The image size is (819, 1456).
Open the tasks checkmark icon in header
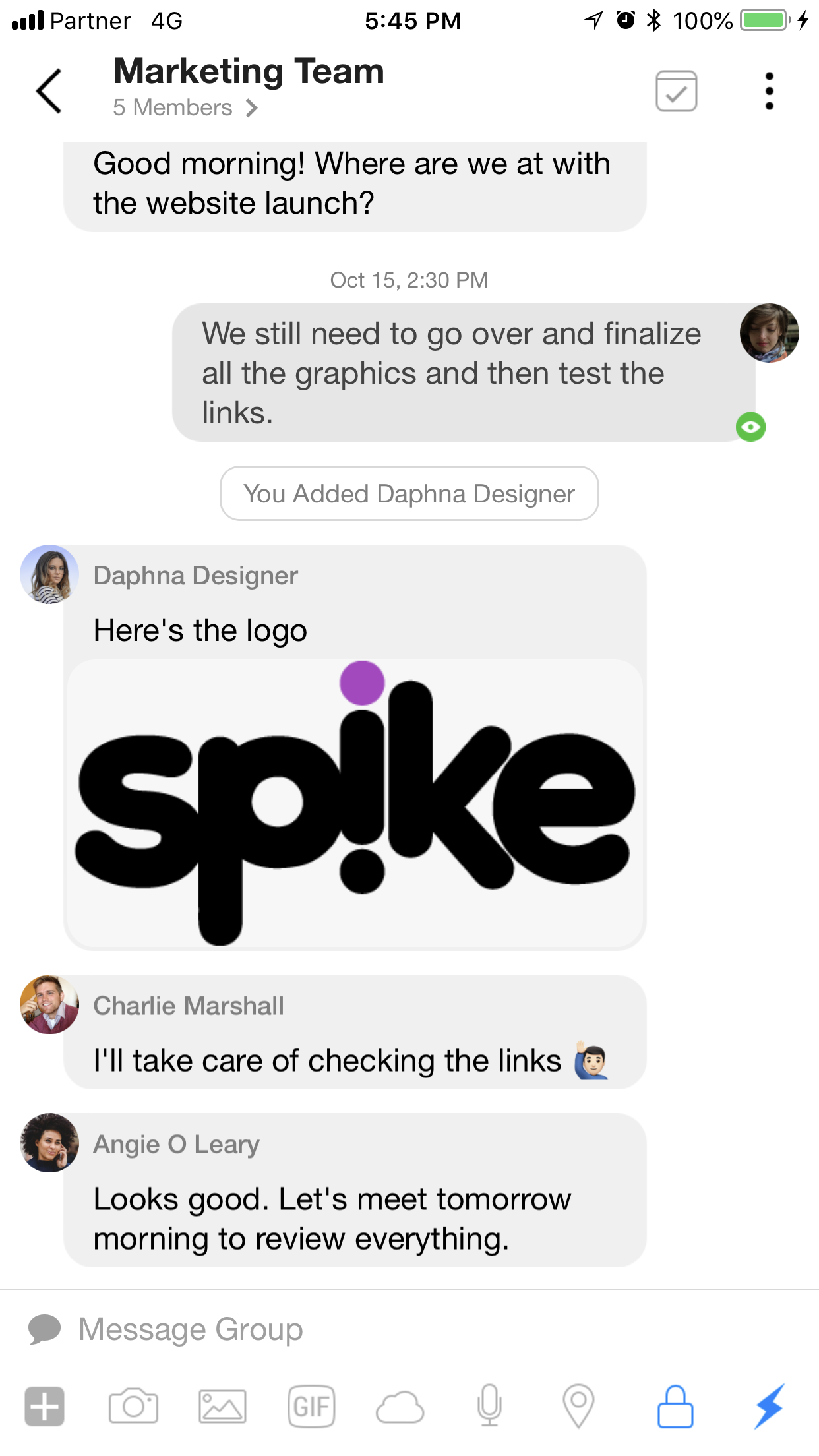(677, 91)
